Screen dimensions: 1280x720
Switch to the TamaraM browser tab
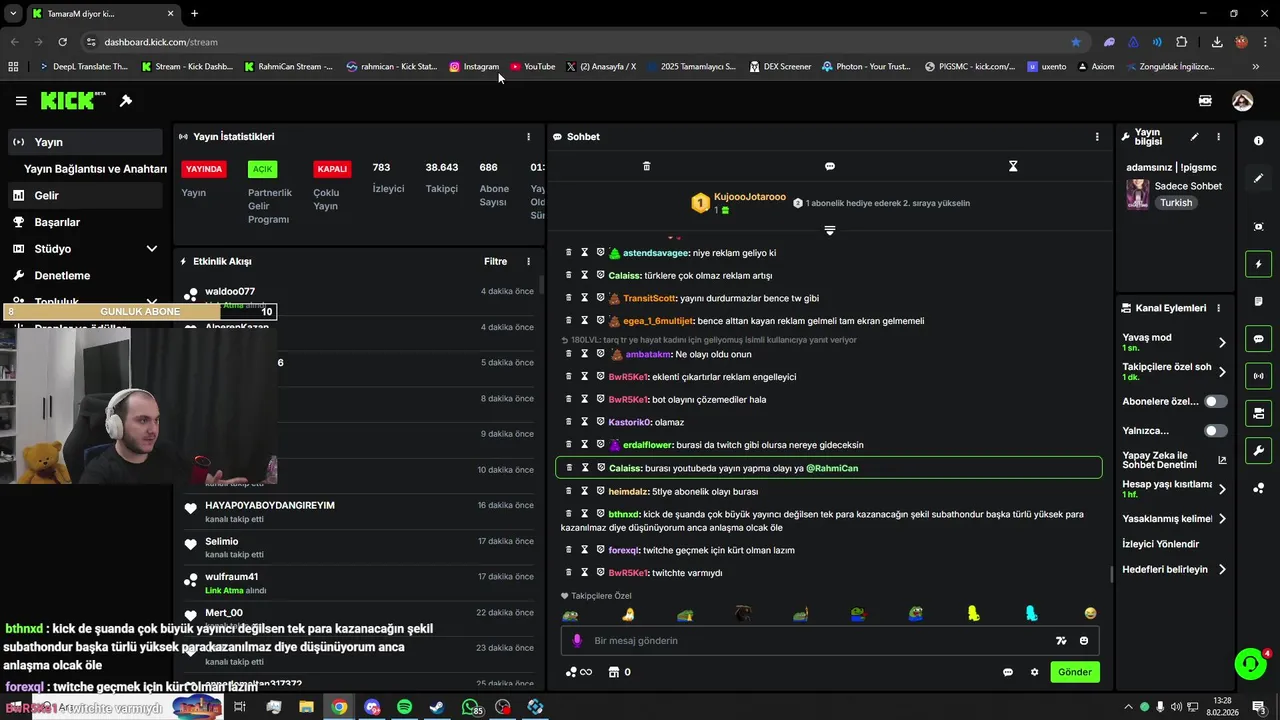102,14
